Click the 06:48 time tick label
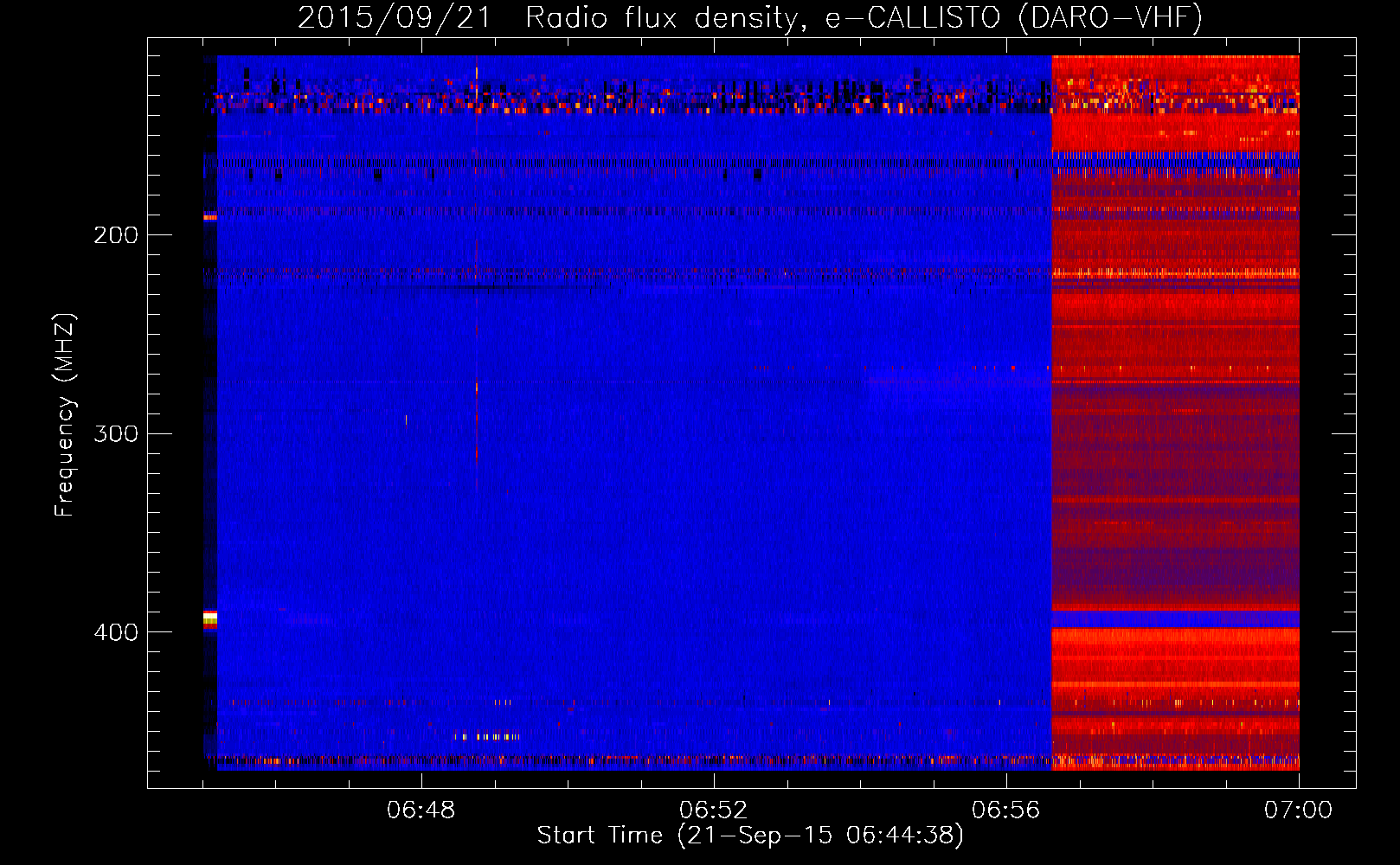The height and width of the screenshot is (865, 1400). tap(421, 811)
